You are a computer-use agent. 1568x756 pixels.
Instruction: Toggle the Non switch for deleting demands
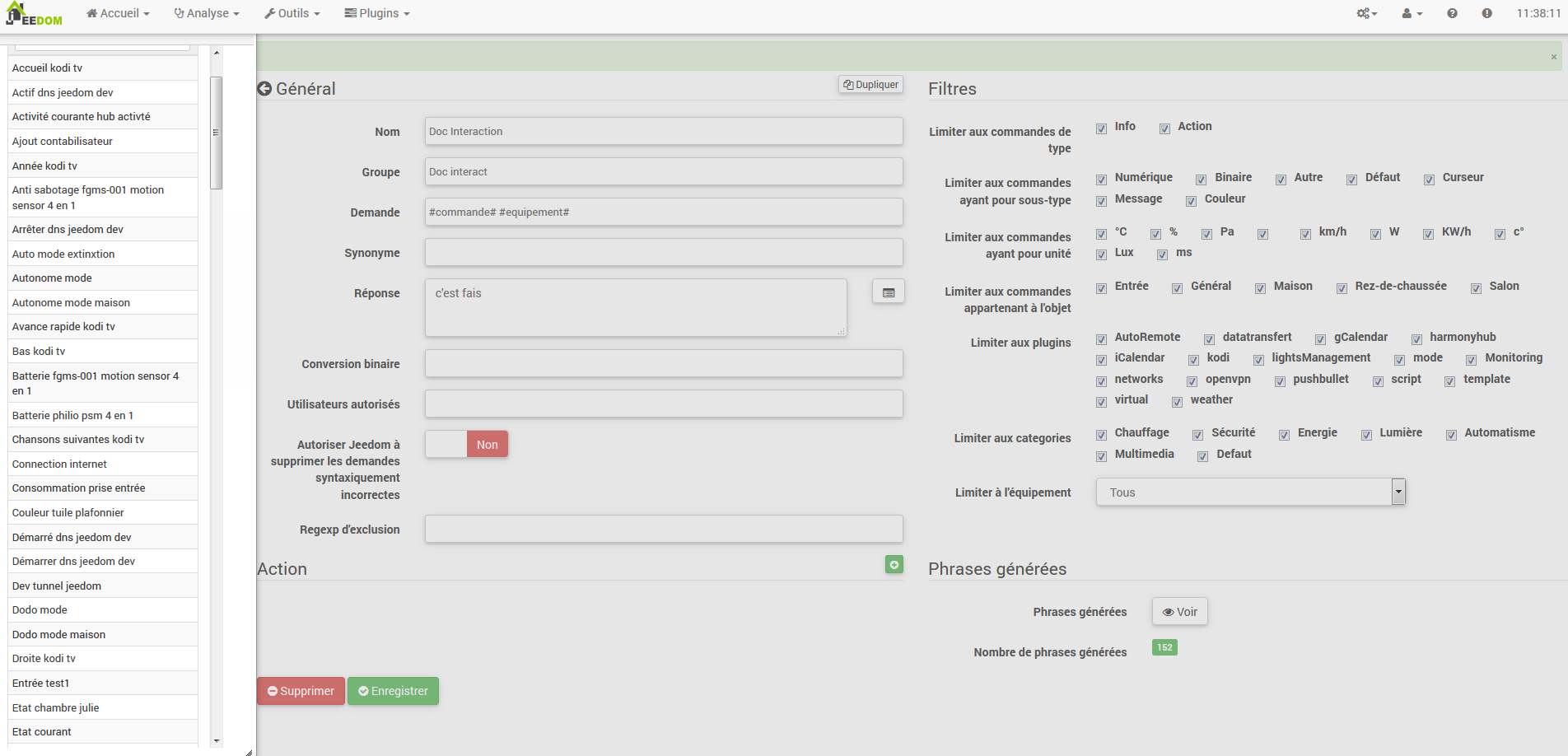point(467,445)
